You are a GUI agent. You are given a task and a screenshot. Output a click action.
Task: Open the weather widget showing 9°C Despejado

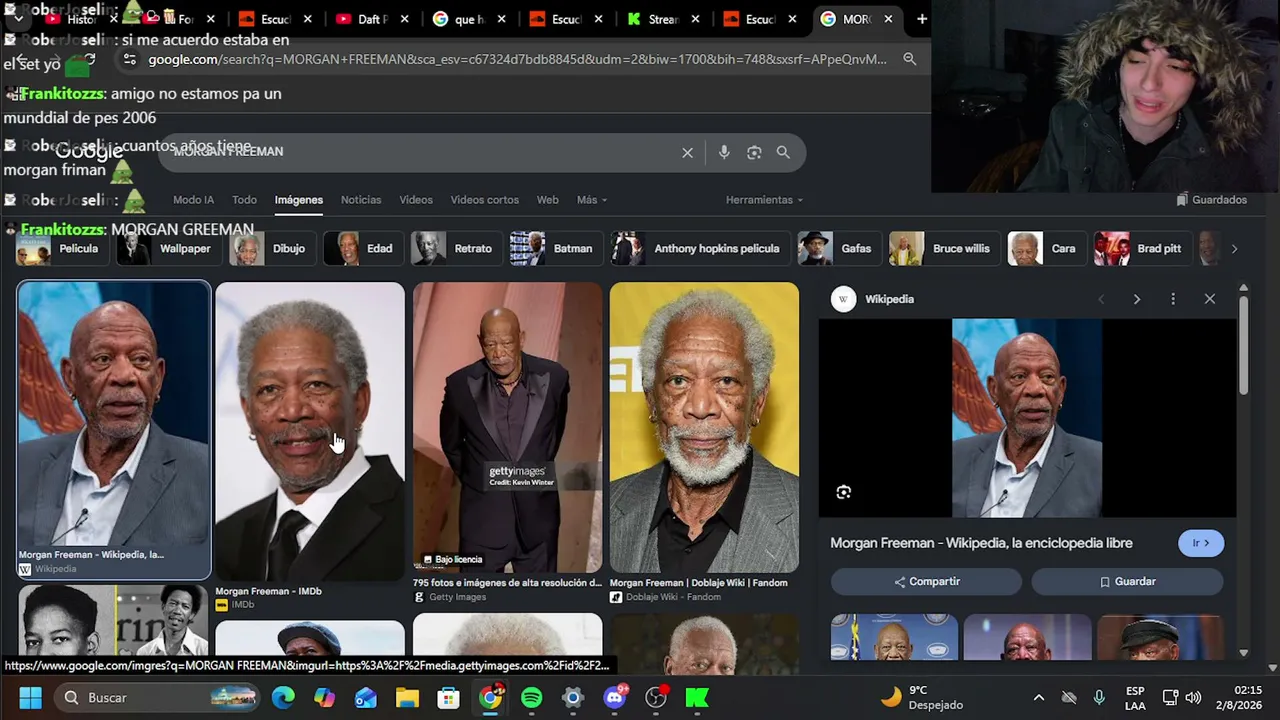click(922, 697)
